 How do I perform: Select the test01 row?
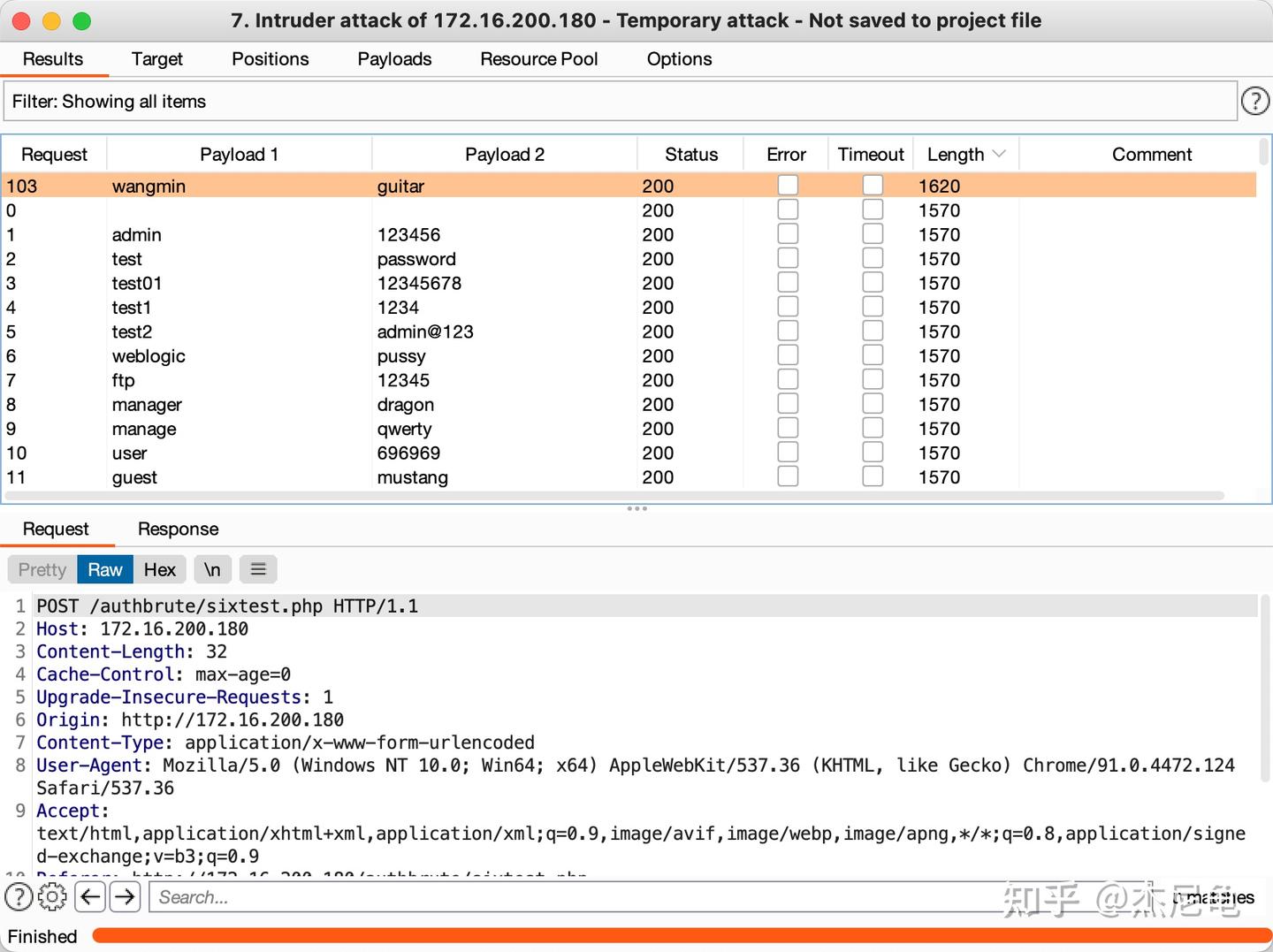(629, 283)
